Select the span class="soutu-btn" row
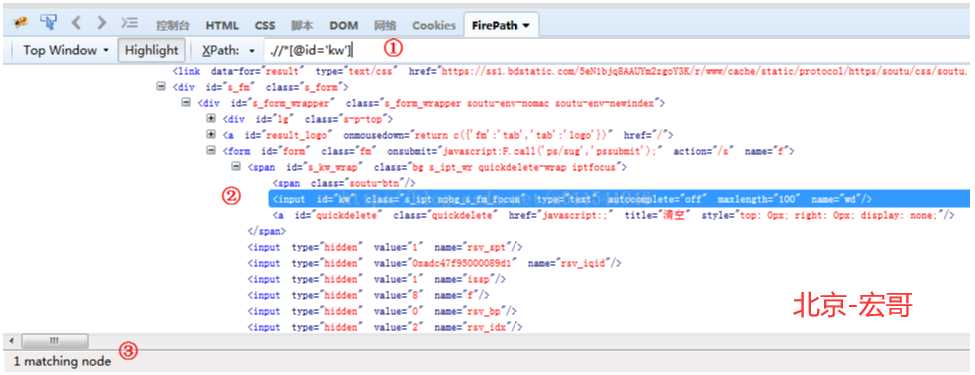Image resolution: width=975 pixels, height=375 pixels. [344, 183]
